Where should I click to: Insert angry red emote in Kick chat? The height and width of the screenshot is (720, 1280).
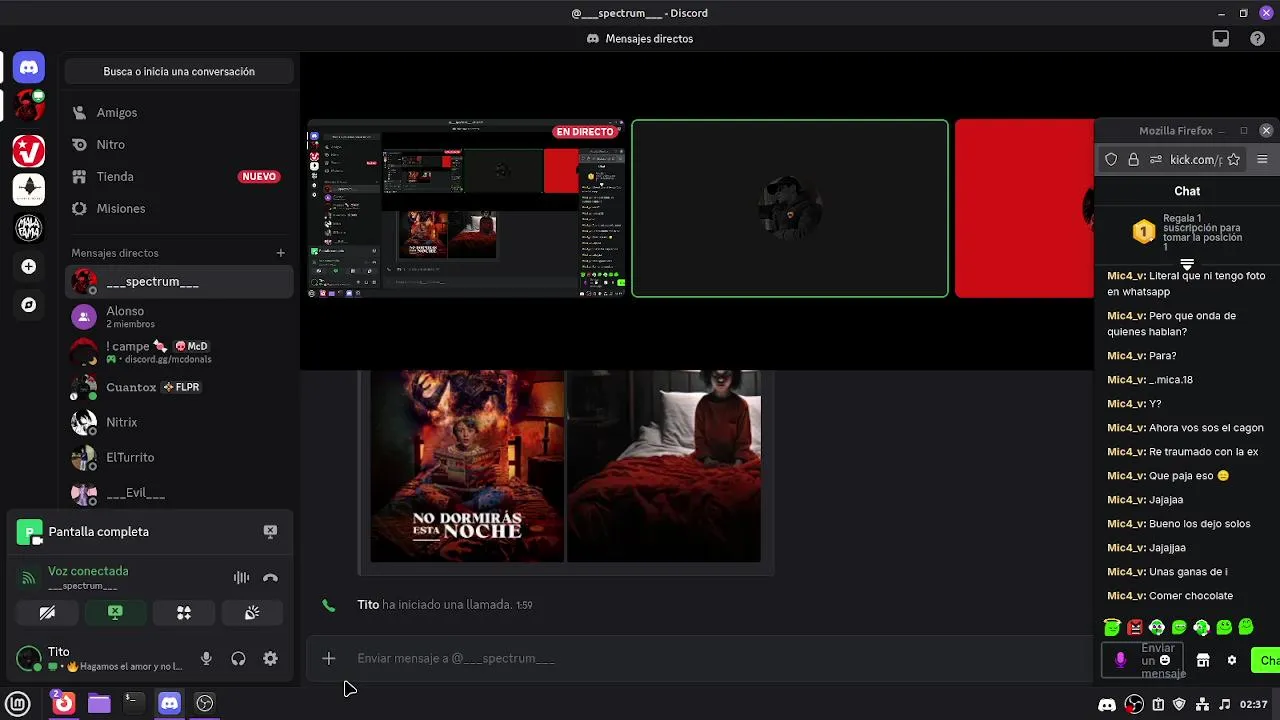pyautogui.click(x=1135, y=628)
